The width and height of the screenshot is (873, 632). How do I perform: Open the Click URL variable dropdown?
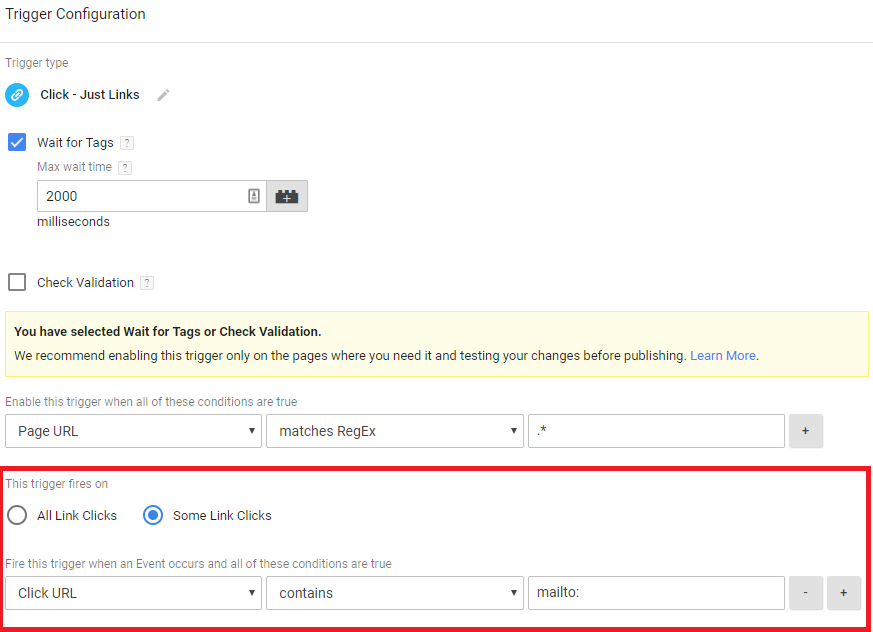[x=133, y=593]
